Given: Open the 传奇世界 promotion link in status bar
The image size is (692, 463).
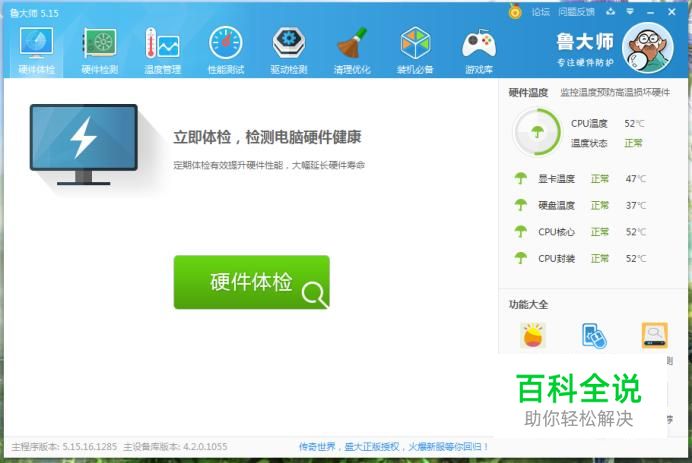Looking at the screenshot, I should coord(393,447).
